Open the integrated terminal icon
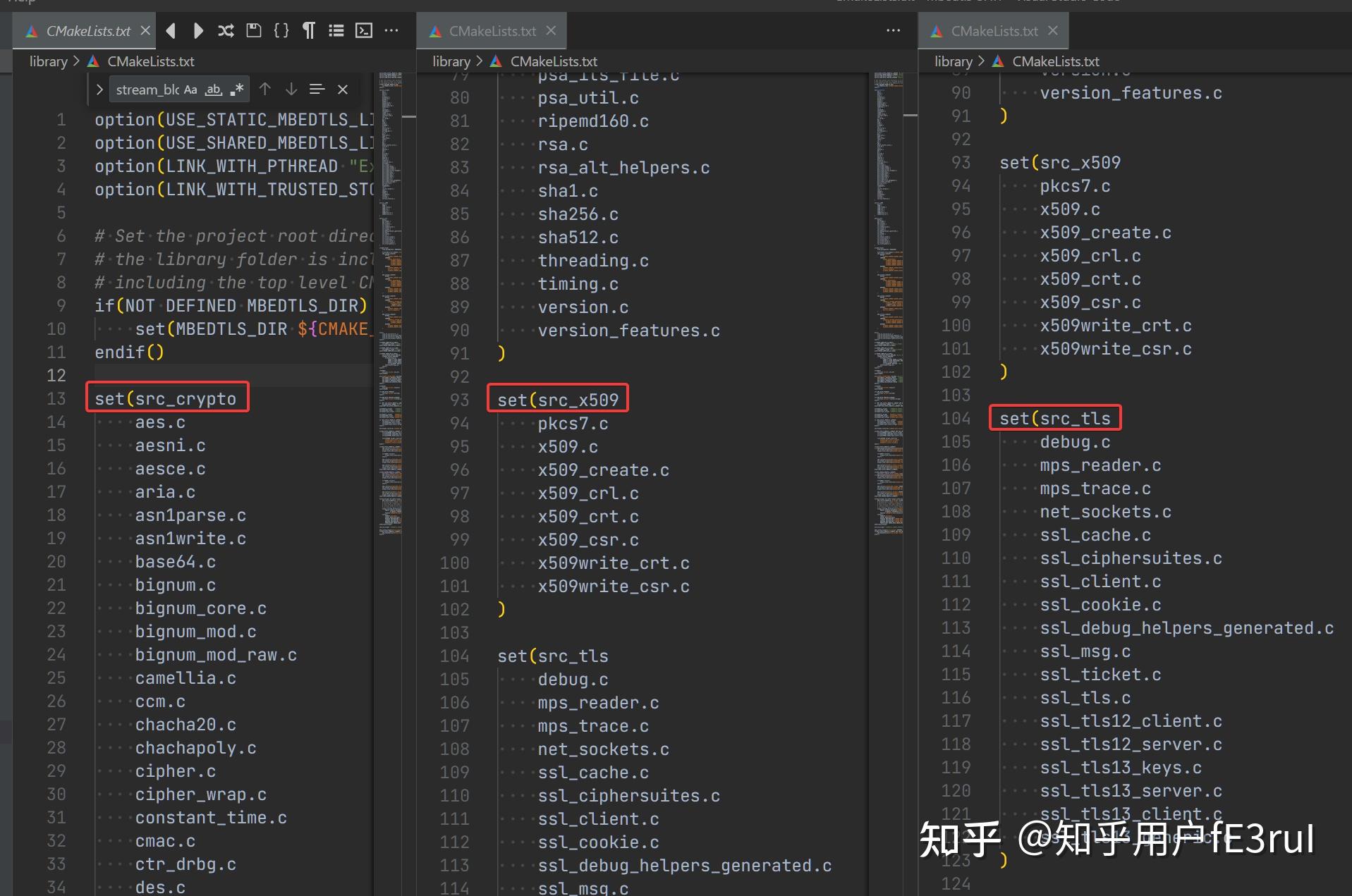The width and height of the screenshot is (1352, 896). point(364,30)
